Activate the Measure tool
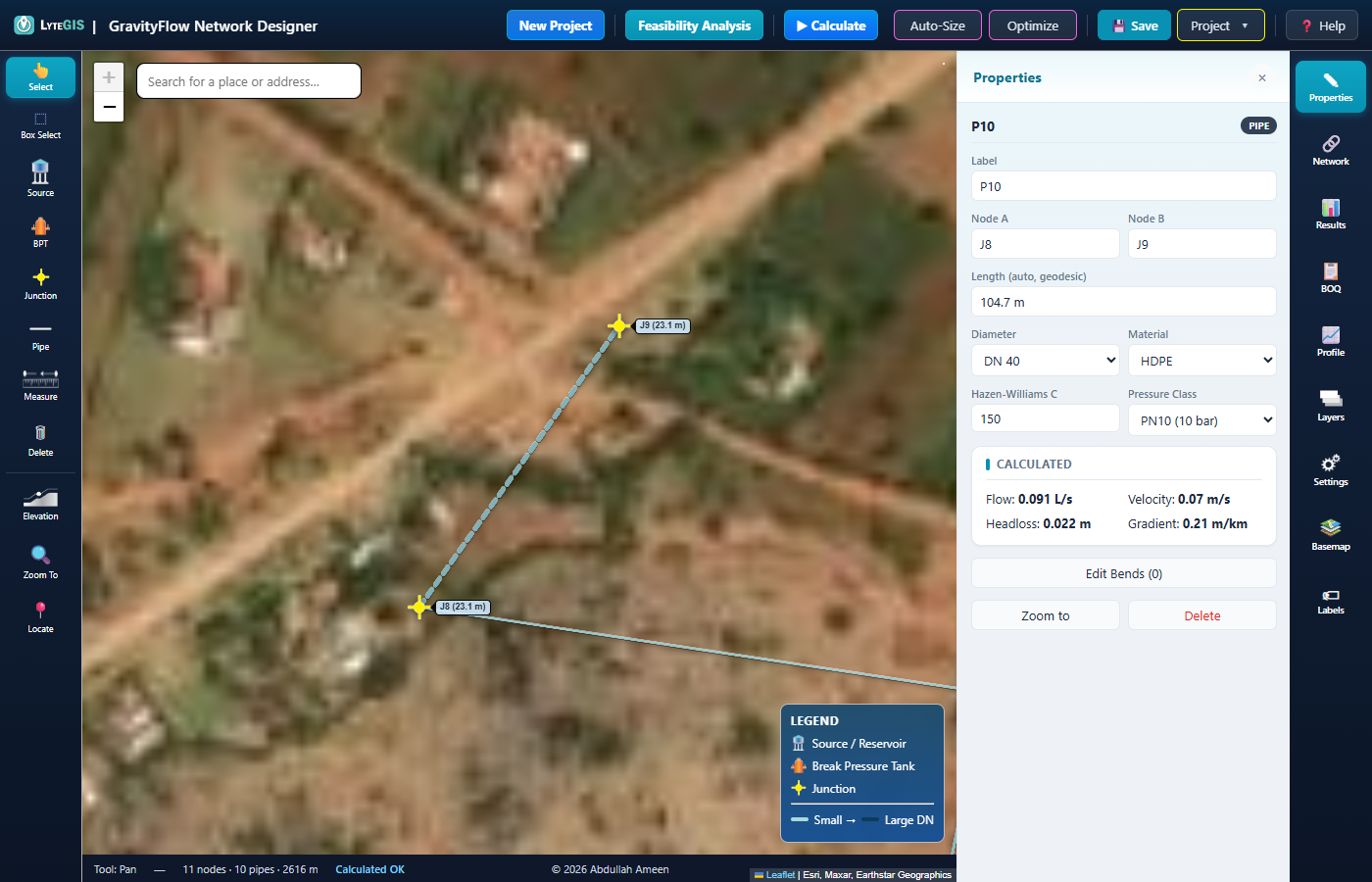Screen dimensions: 1372x882 [x=40, y=385]
